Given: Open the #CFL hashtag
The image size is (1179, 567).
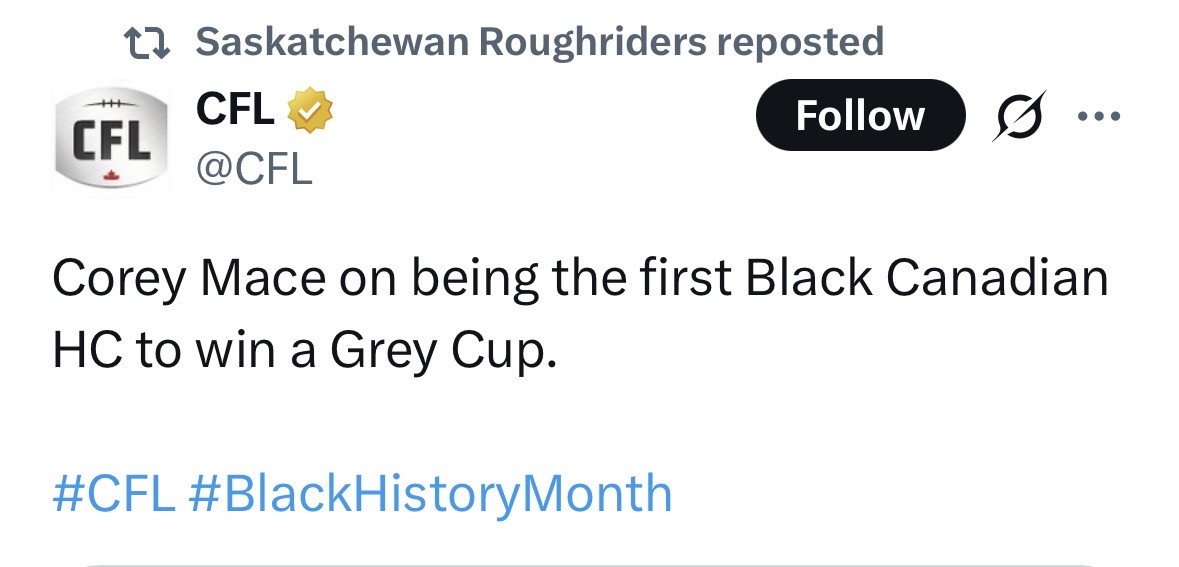Looking at the screenshot, I should click(114, 493).
